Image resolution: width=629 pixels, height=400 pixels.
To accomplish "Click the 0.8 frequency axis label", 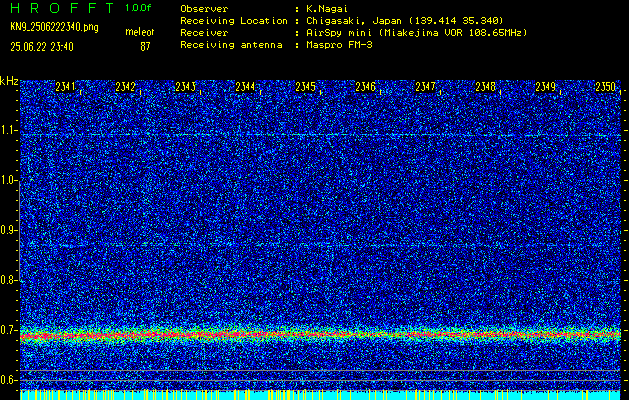I will click(x=8, y=280).
